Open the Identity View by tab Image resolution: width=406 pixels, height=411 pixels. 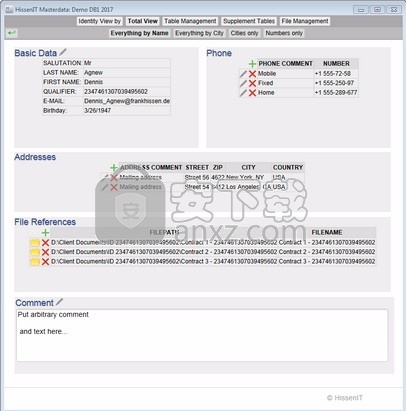(x=99, y=21)
